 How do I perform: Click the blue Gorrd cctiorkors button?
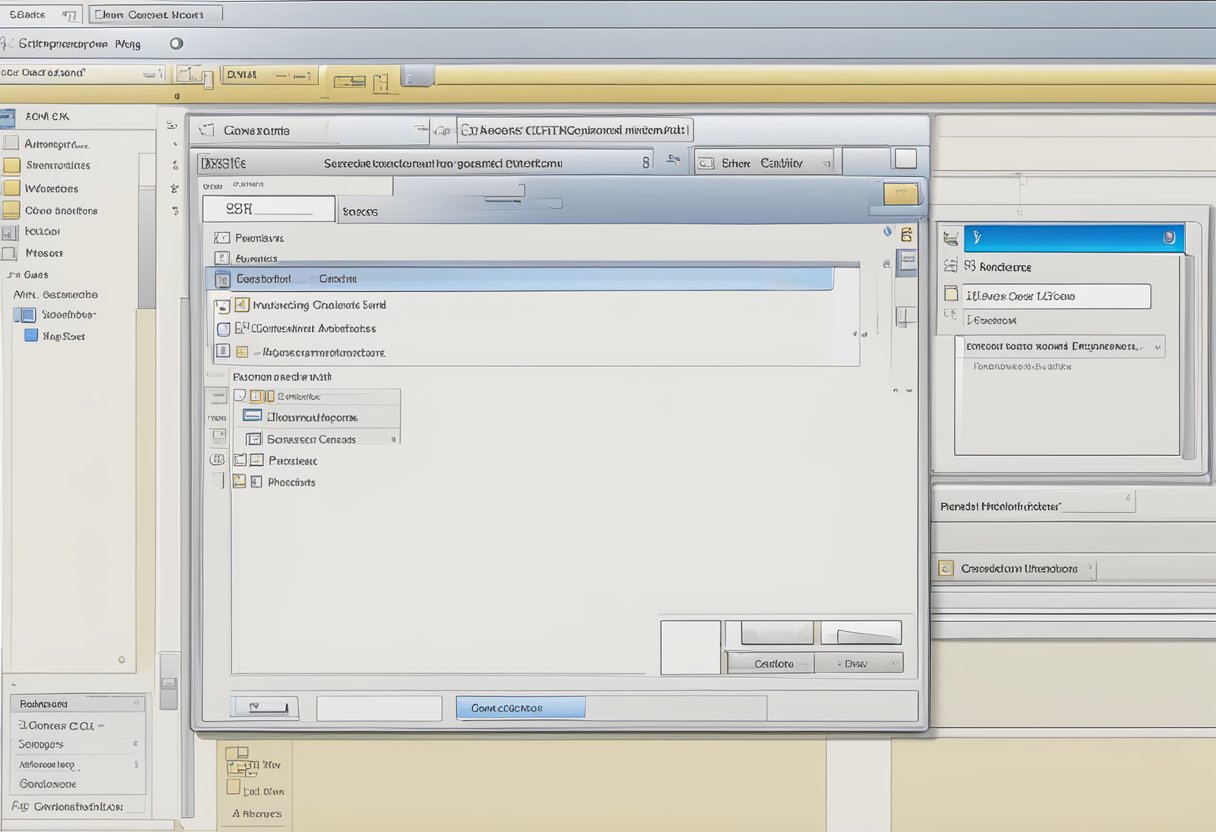[520, 708]
